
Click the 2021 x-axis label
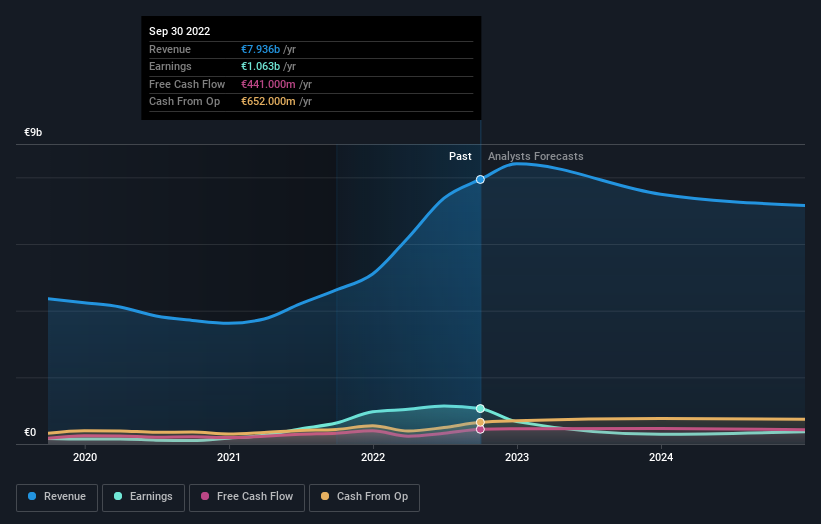(229, 457)
